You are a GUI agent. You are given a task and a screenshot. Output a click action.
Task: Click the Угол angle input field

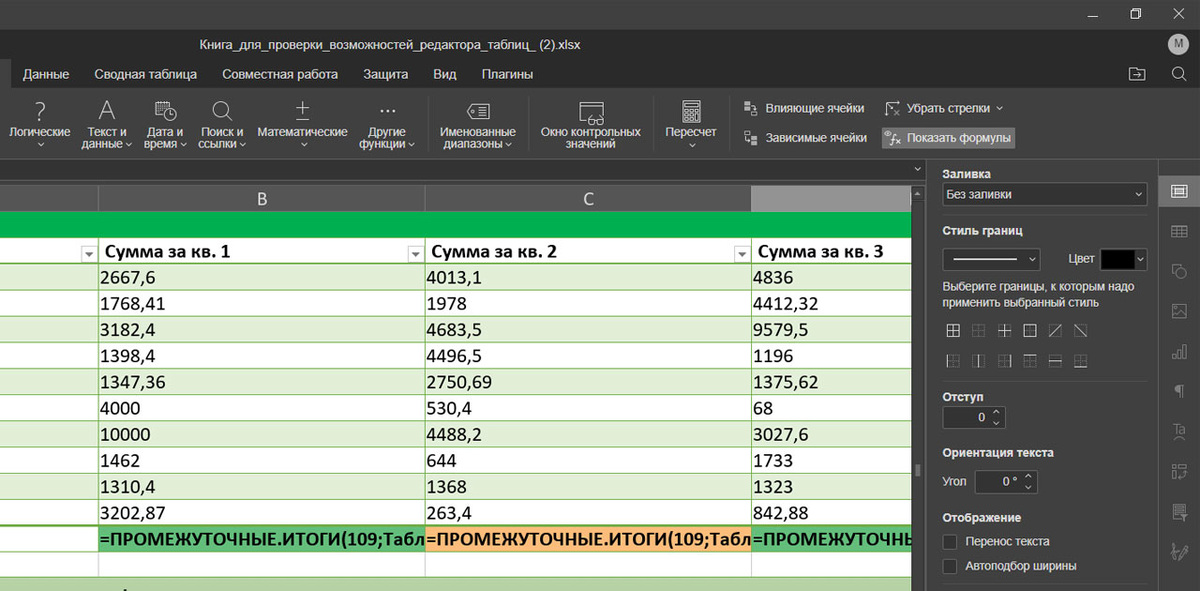[1006, 481]
